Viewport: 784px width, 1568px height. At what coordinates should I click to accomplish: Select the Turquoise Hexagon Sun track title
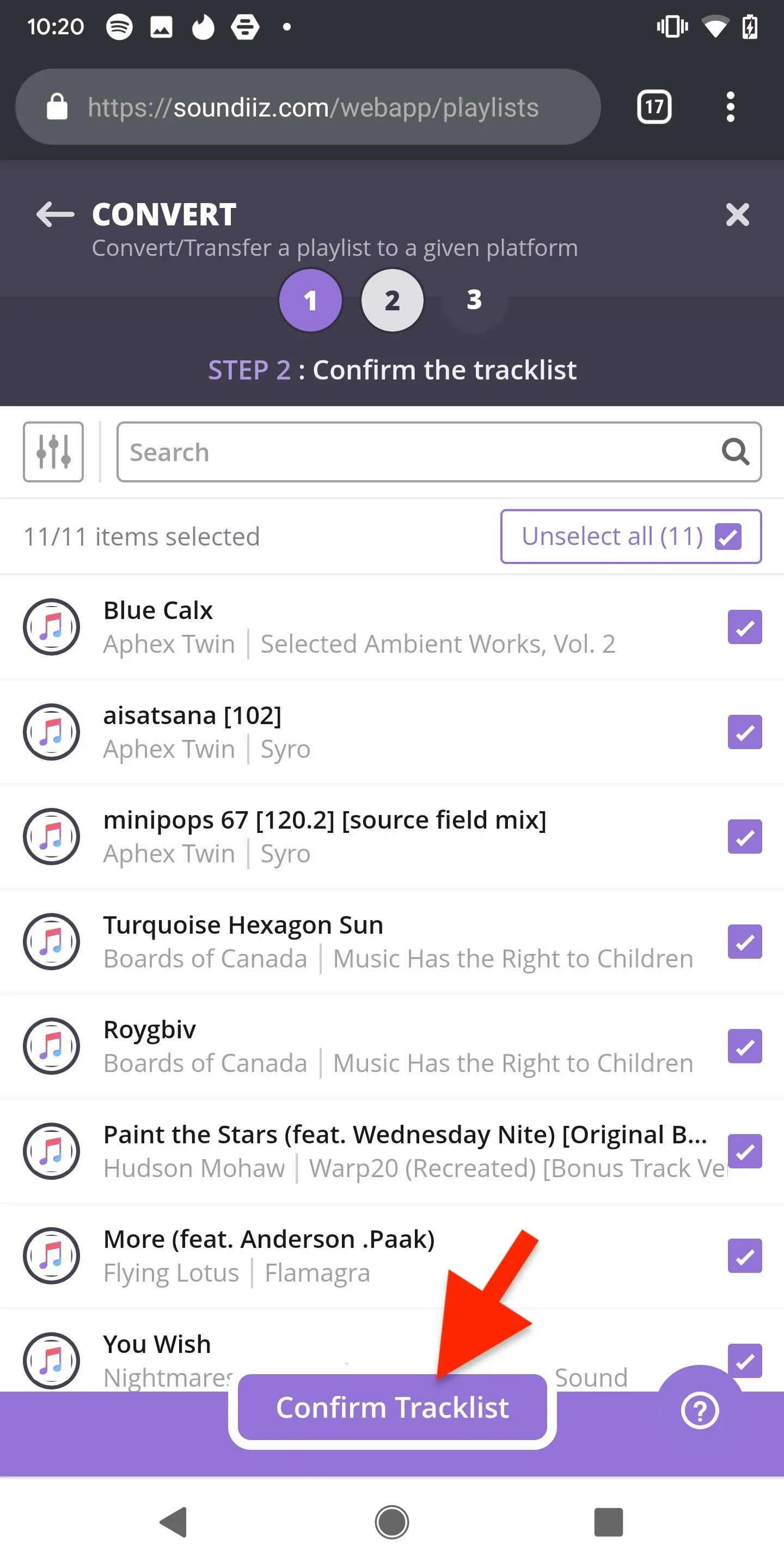click(243, 924)
